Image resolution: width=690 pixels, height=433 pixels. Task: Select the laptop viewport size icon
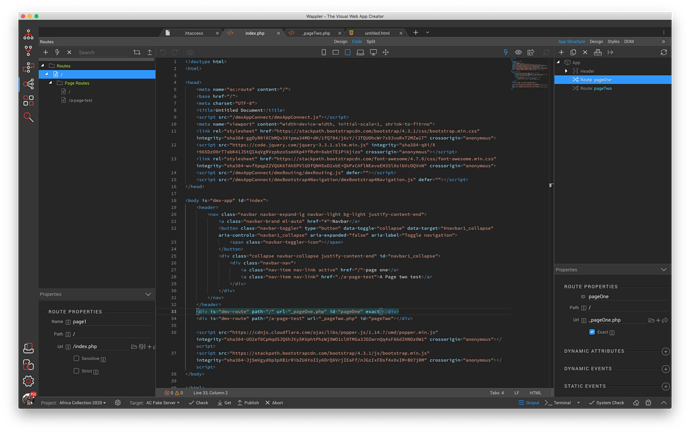pos(360,52)
